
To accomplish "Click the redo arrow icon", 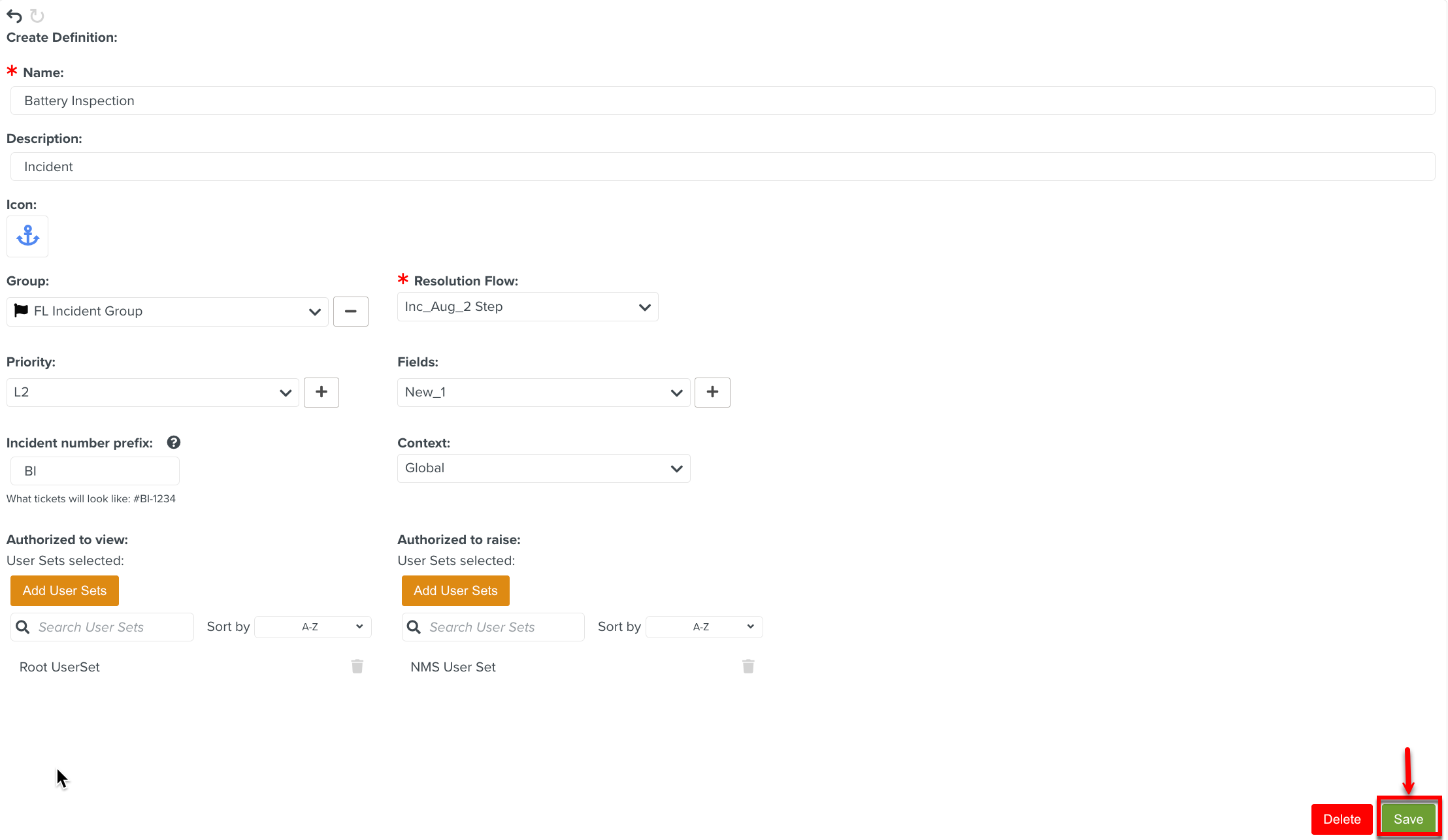I will [37, 16].
